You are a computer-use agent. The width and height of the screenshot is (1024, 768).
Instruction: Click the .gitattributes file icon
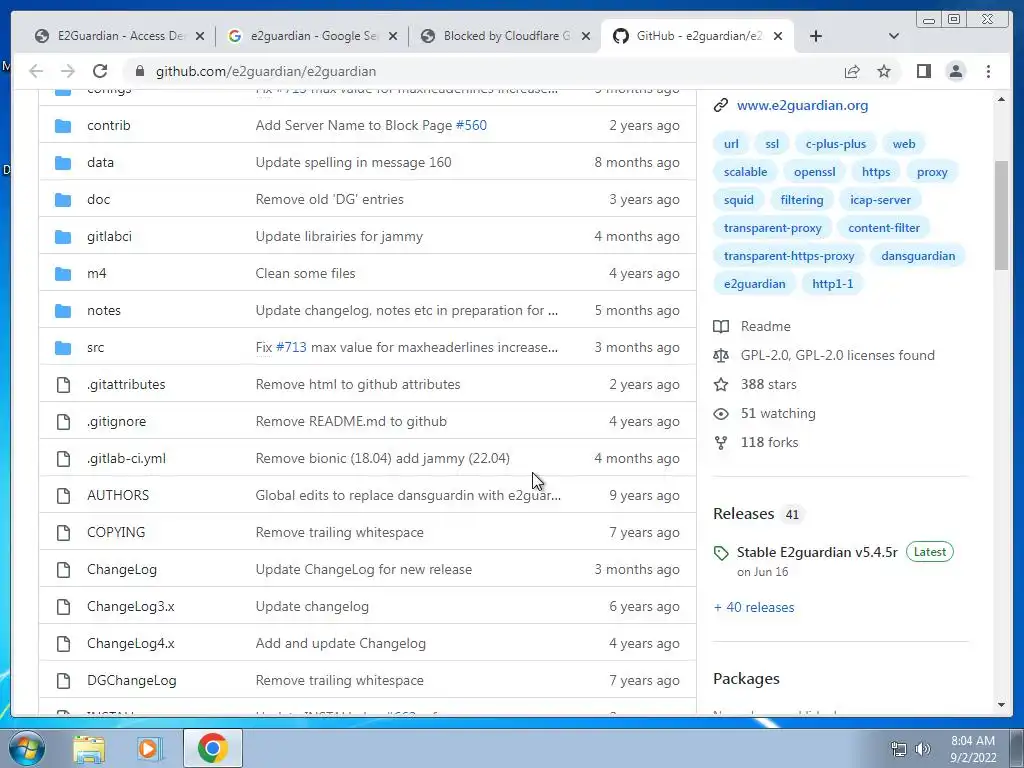coord(63,385)
